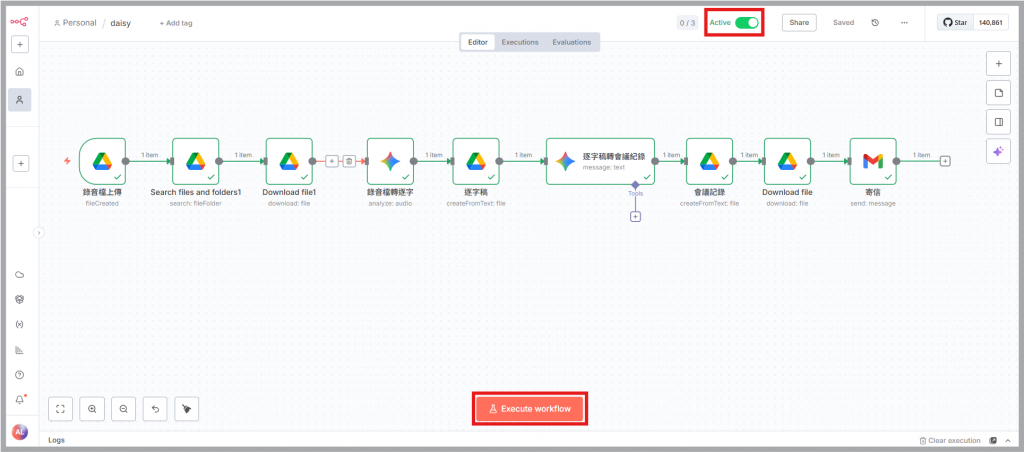The width and height of the screenshot is (1024, 452).
Task: Expand the Logs panel chevron
Action: click(x=1007, y=440)
